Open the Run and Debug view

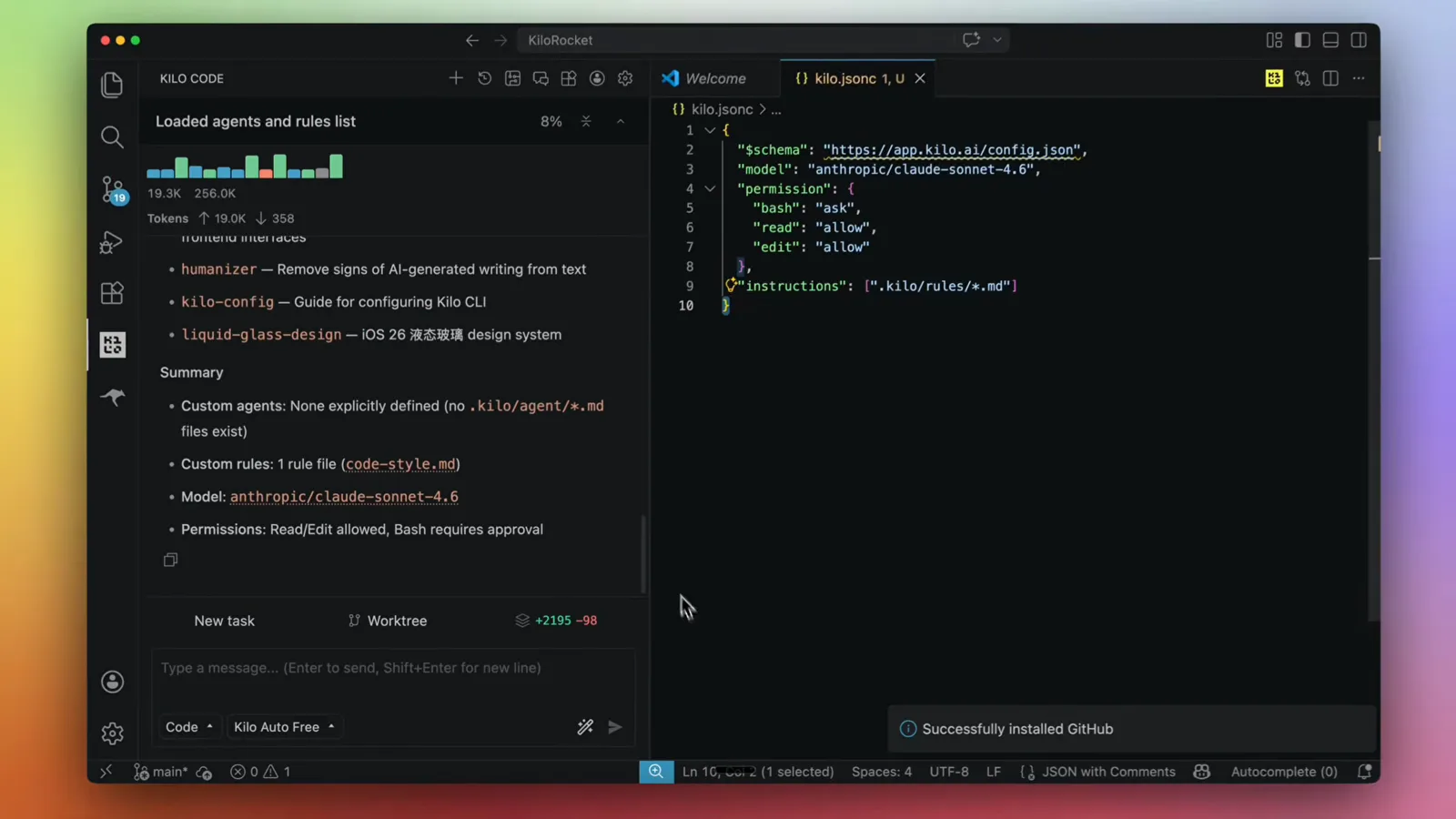(112, 242)
